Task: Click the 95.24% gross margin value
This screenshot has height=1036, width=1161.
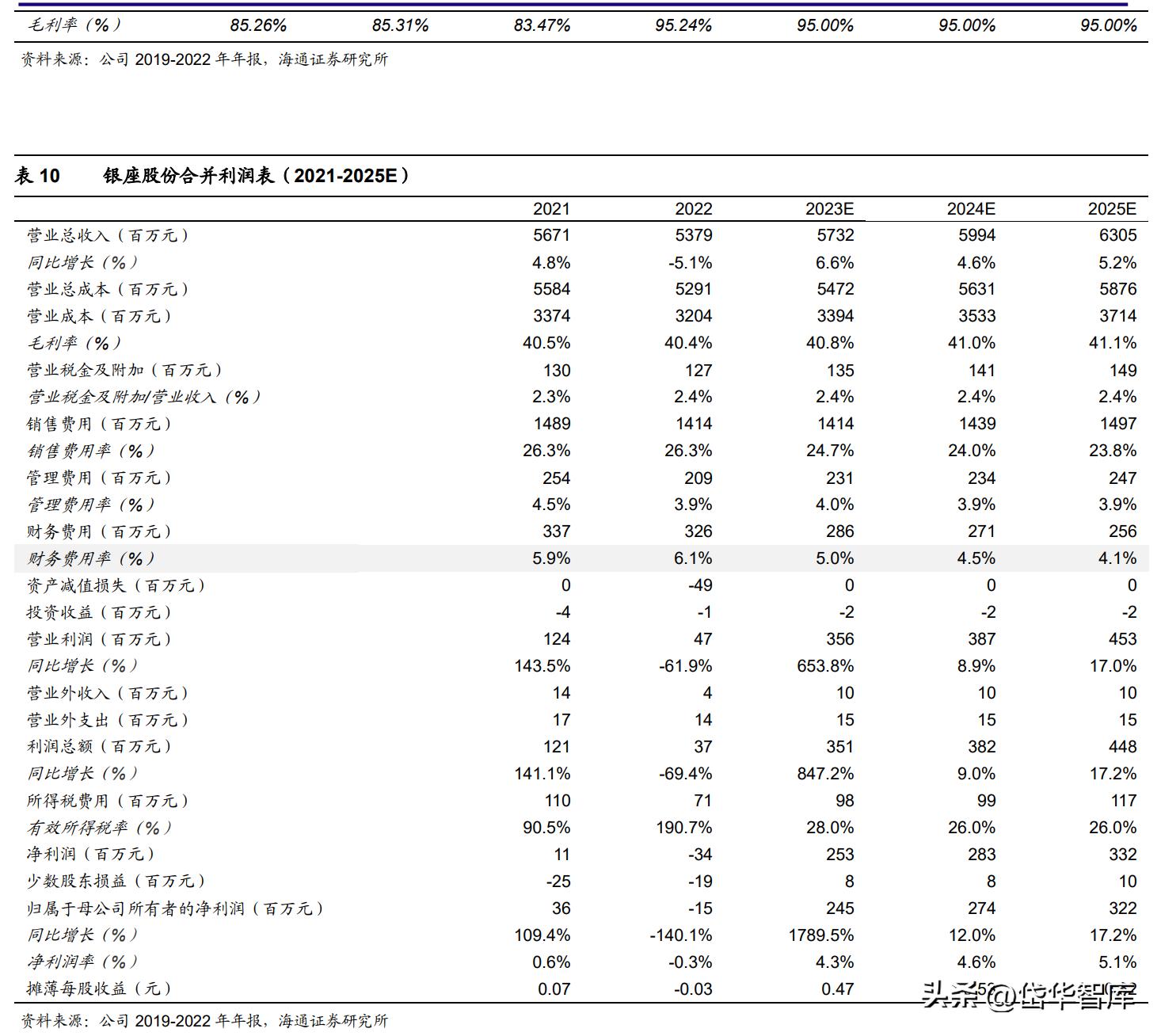Action: [683, 25]
